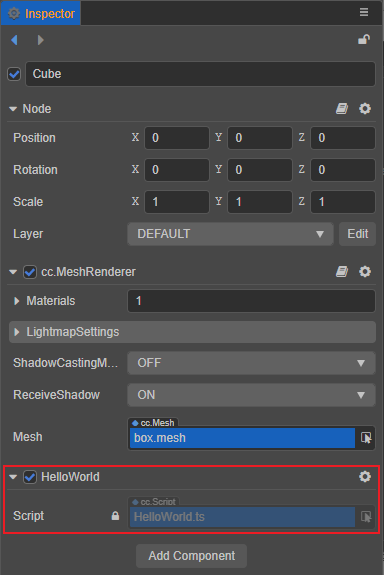Open the Layer DEFAULT dropdown

(230, 234)
